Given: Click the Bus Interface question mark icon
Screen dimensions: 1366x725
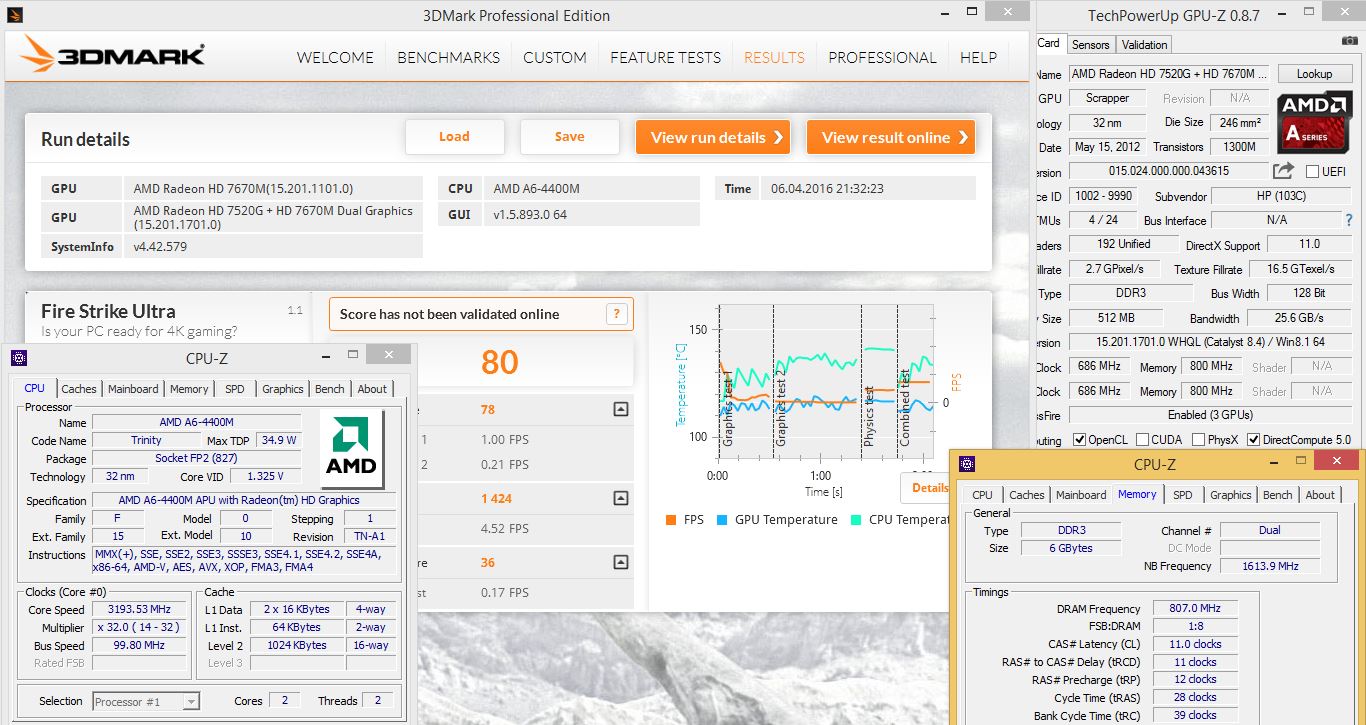Looking at the screenshot, I should point(1349,220).
